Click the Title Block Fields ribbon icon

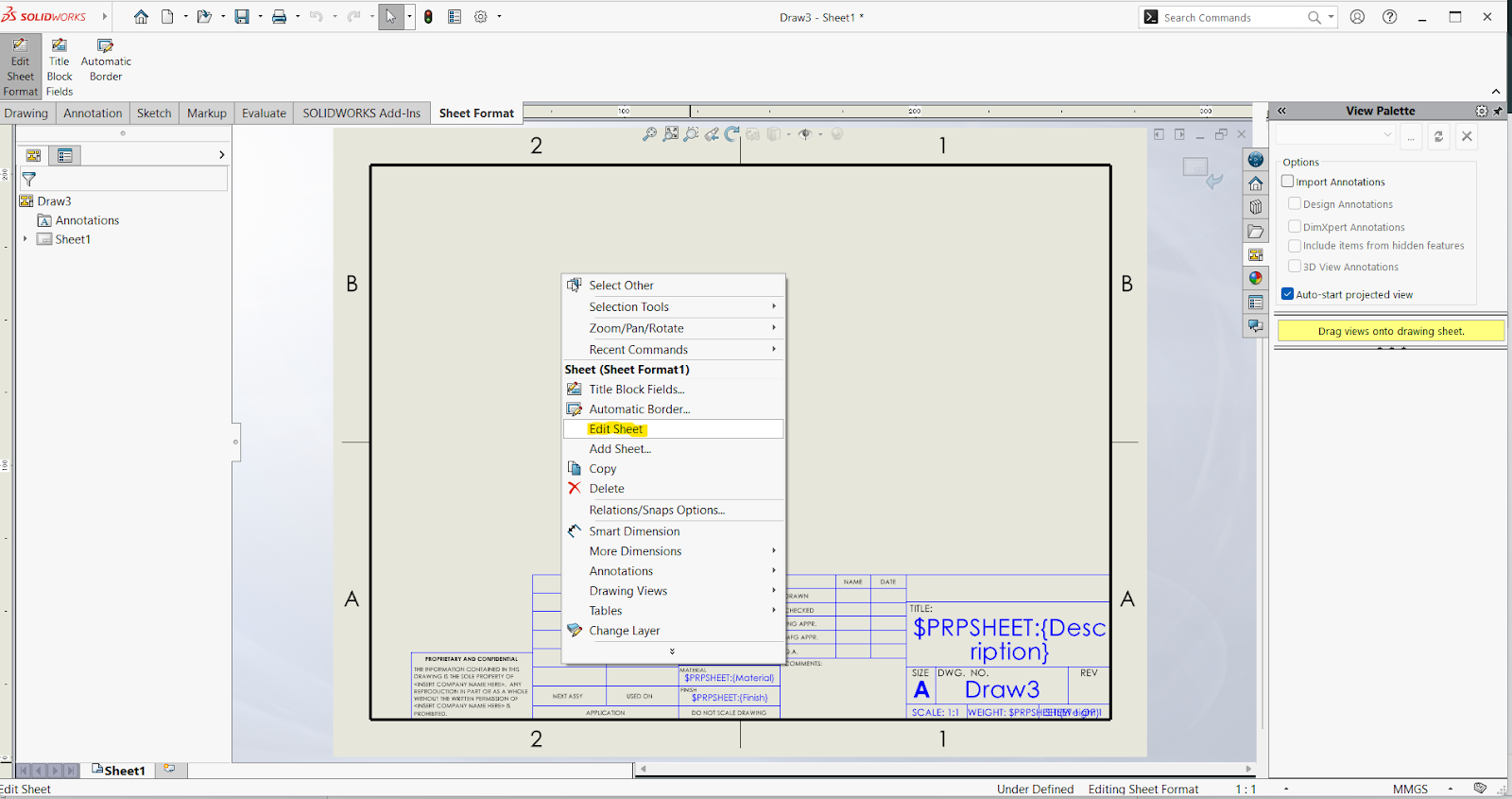pyautogui.click(x=59, y=46)
